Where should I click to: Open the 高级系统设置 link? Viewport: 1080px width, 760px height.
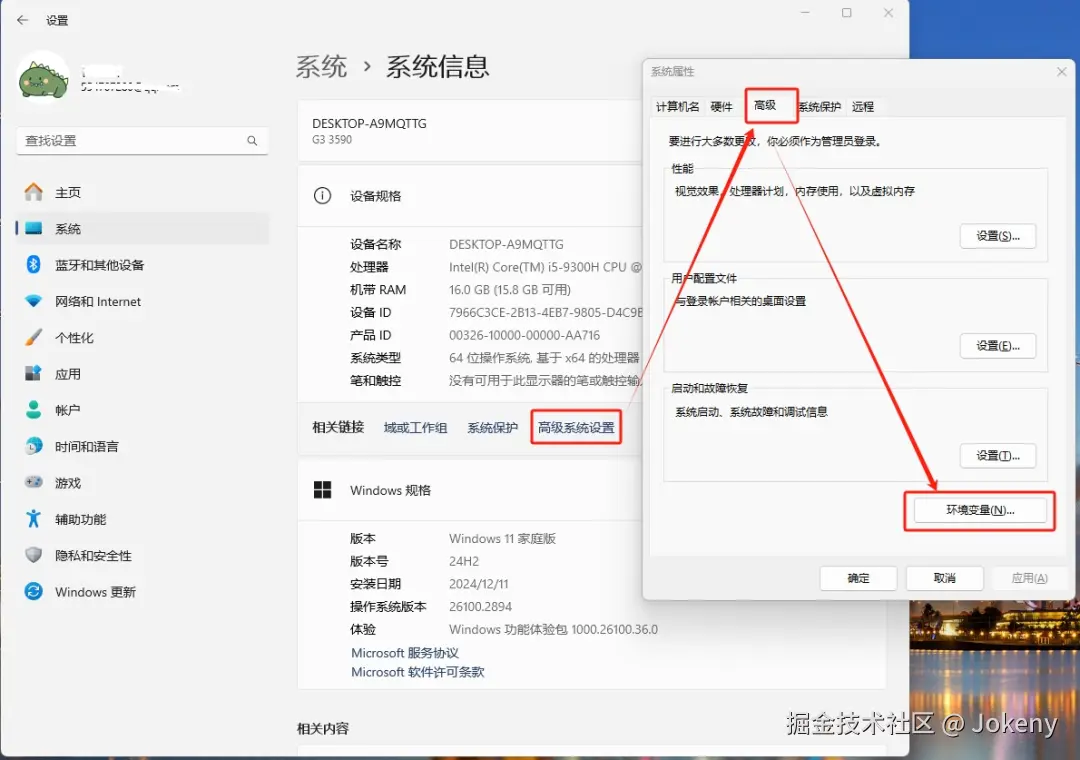pyautogui.click(x=576, y=428)
